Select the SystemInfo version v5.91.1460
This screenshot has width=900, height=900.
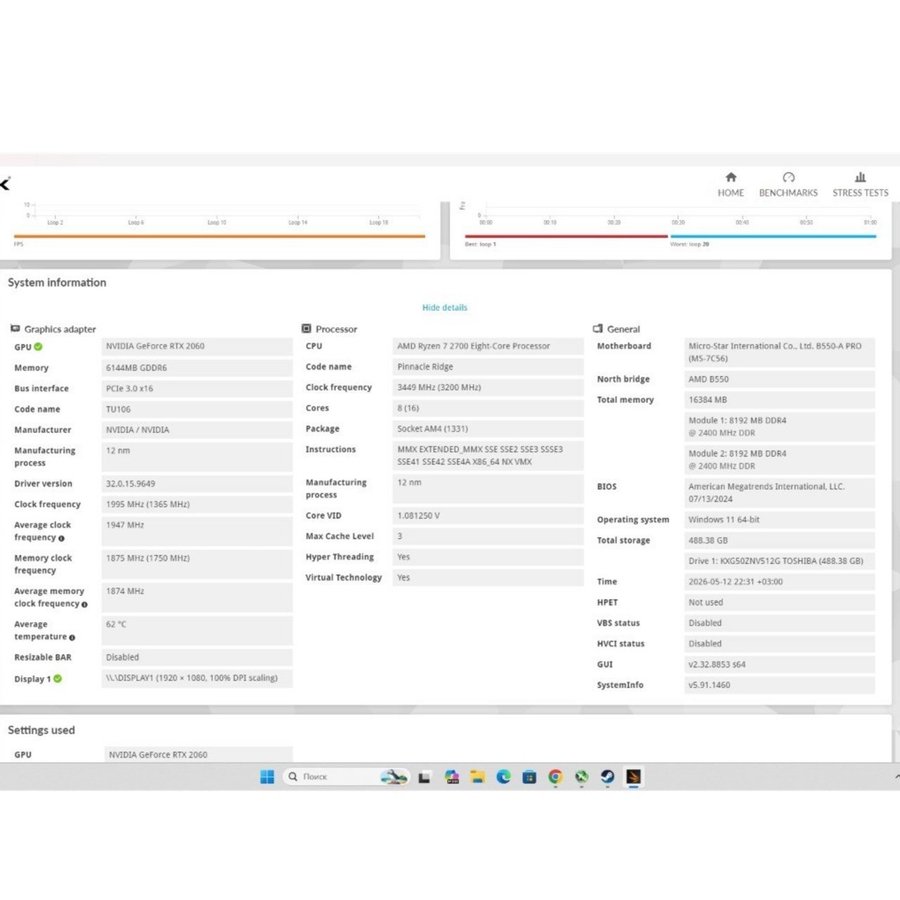pos(779,685)
